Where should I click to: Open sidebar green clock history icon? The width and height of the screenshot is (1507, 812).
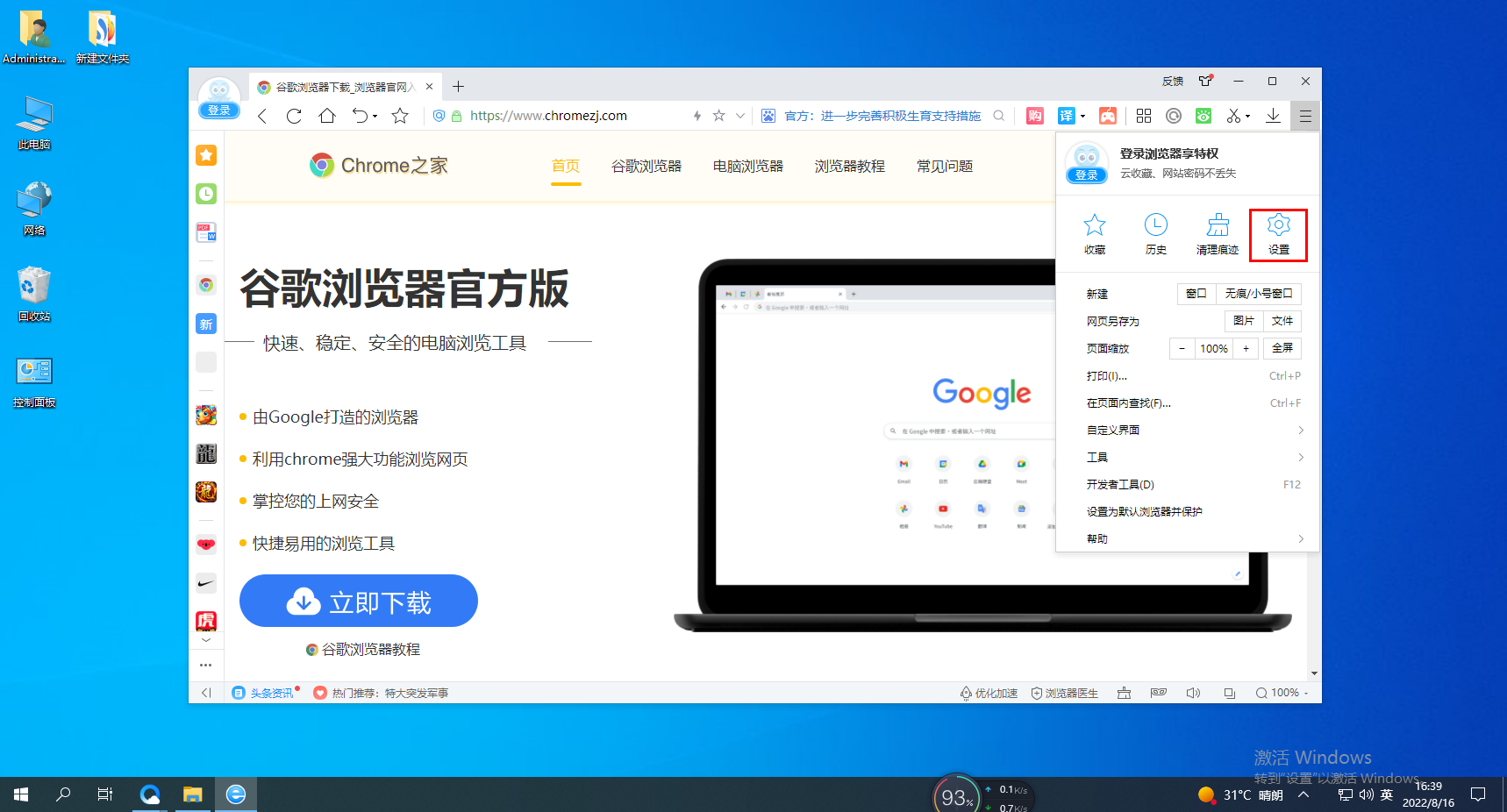tap(206, 194)
